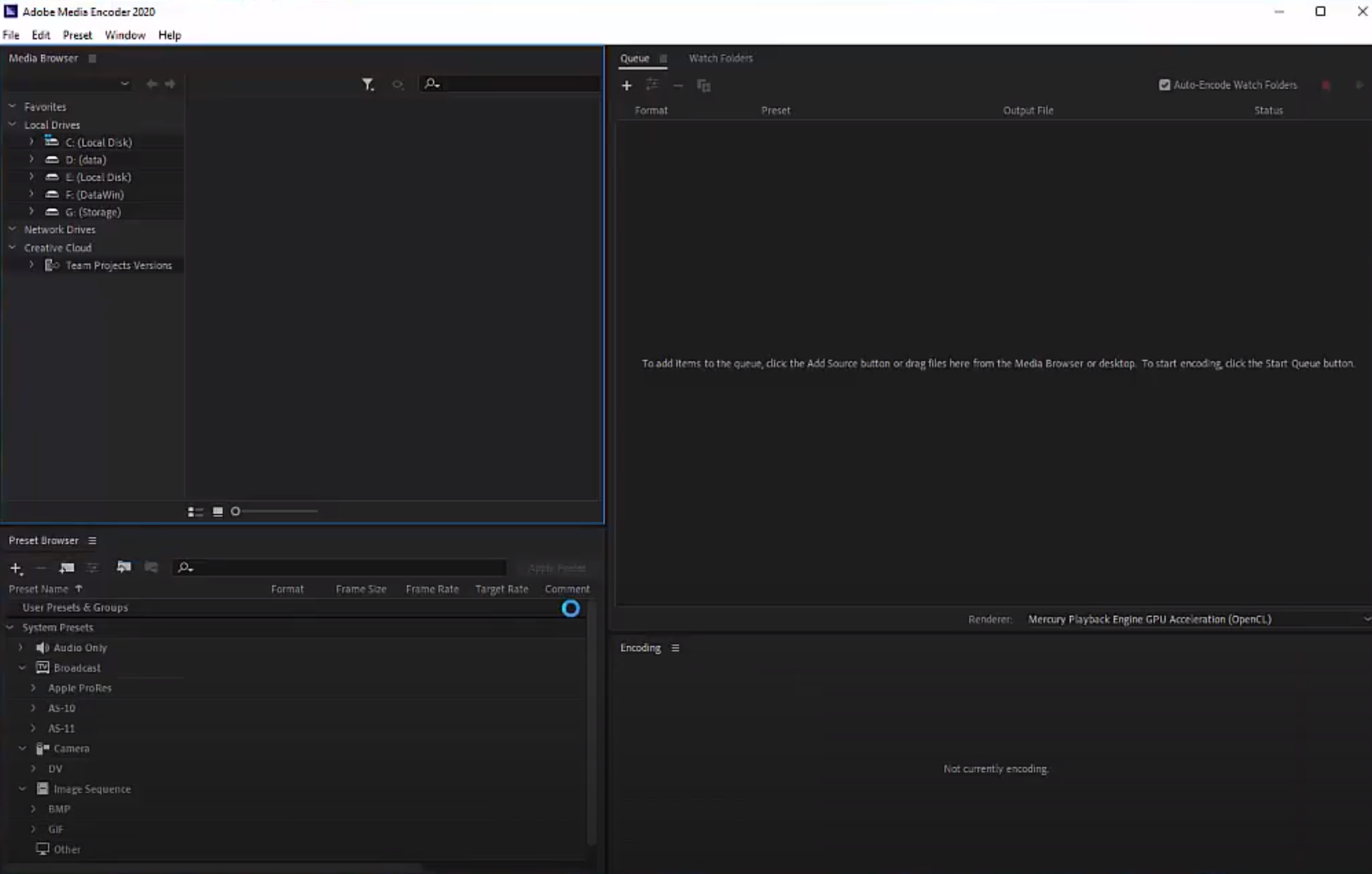The image size is (1372, 874).
Task: Open the Edit menu
Action: [x=41, y=35]
